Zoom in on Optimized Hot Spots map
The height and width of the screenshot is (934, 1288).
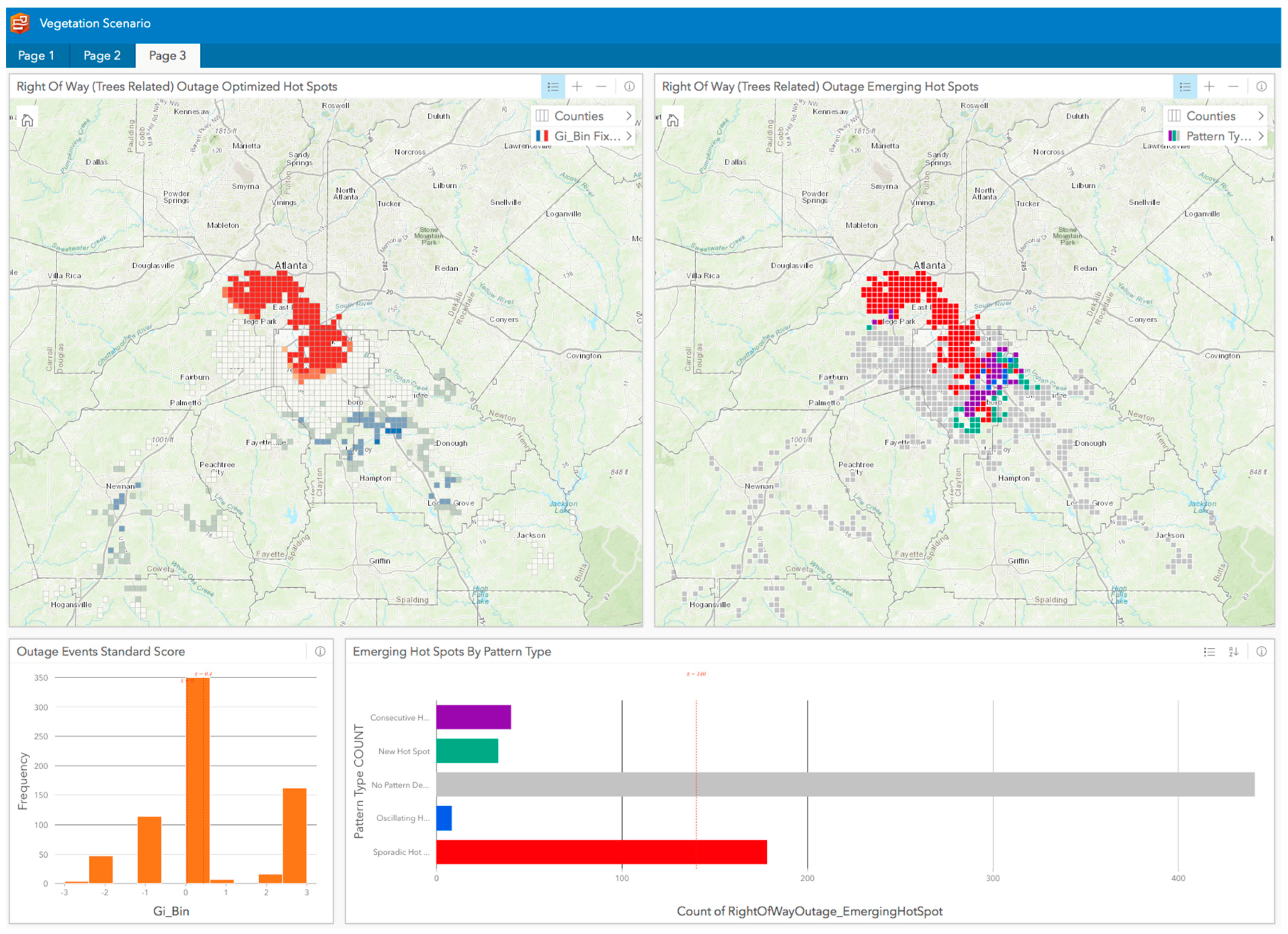coord(577,86)
